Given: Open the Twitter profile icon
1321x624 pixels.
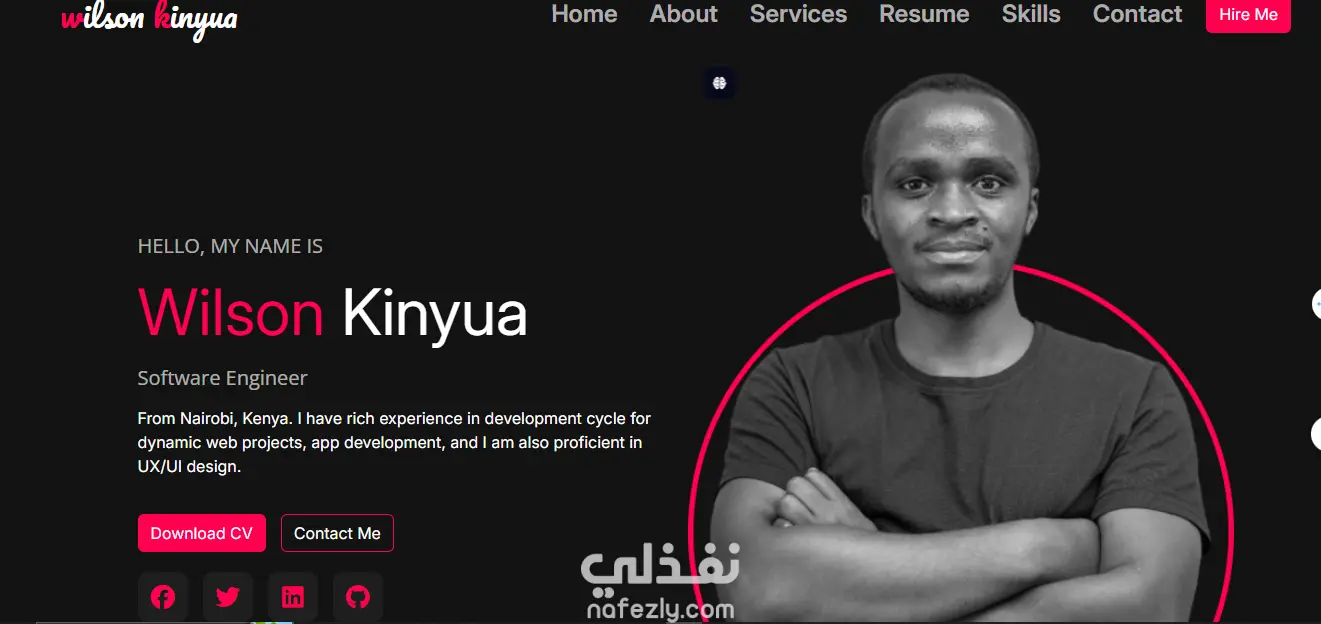Looking at the screenshot, I should (x=228, y=597).
